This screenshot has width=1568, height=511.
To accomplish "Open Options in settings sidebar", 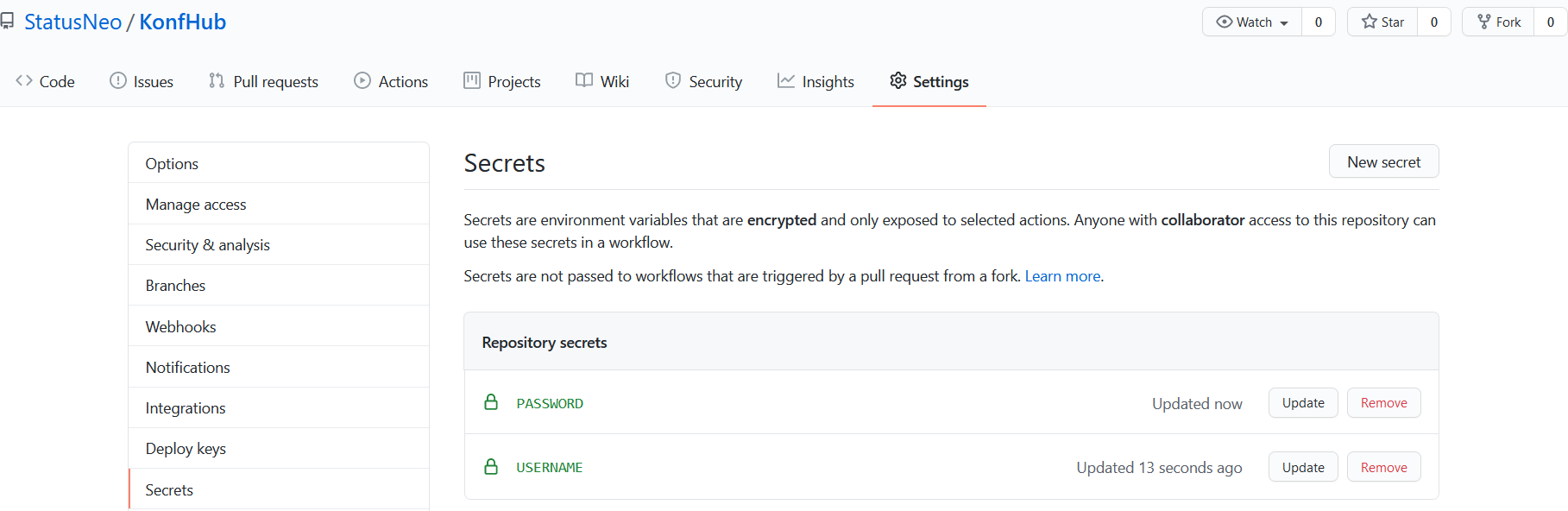I will 279,163.
